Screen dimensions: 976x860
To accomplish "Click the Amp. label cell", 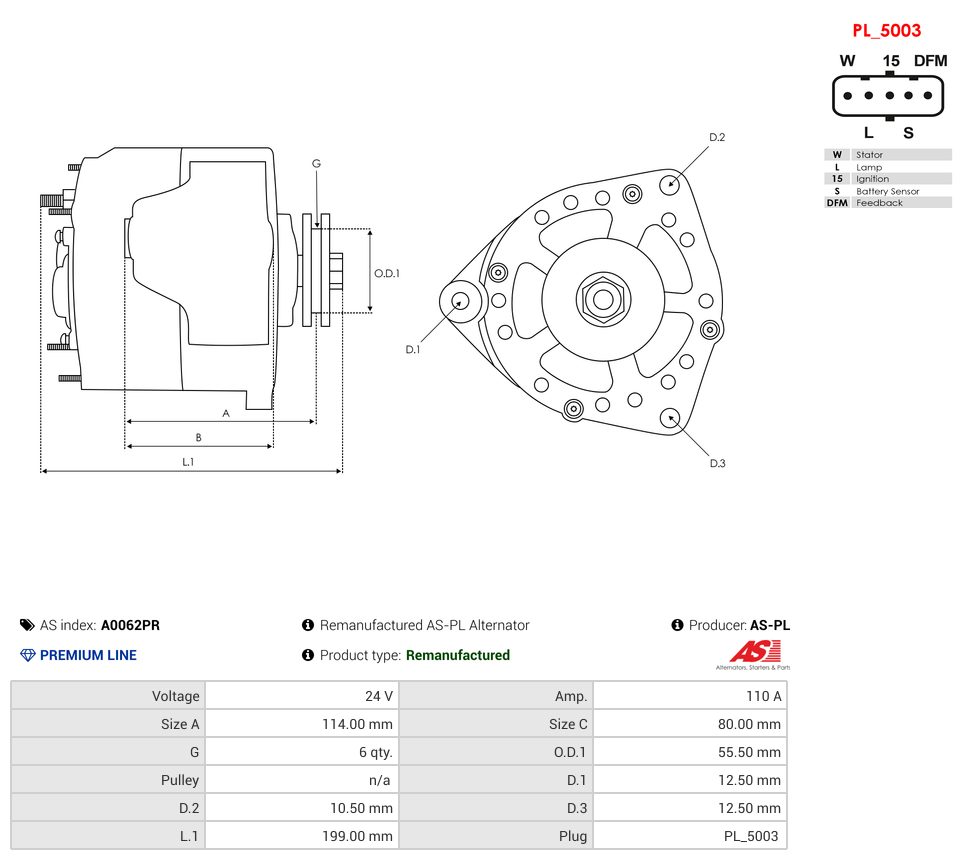I will point(496,696).
